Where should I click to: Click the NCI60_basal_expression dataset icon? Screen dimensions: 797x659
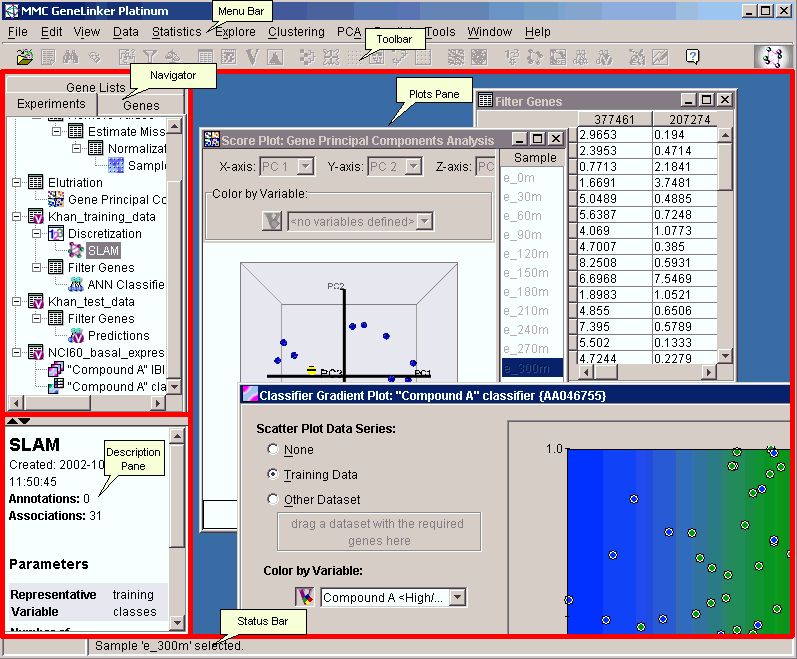(x=36, y=352)
